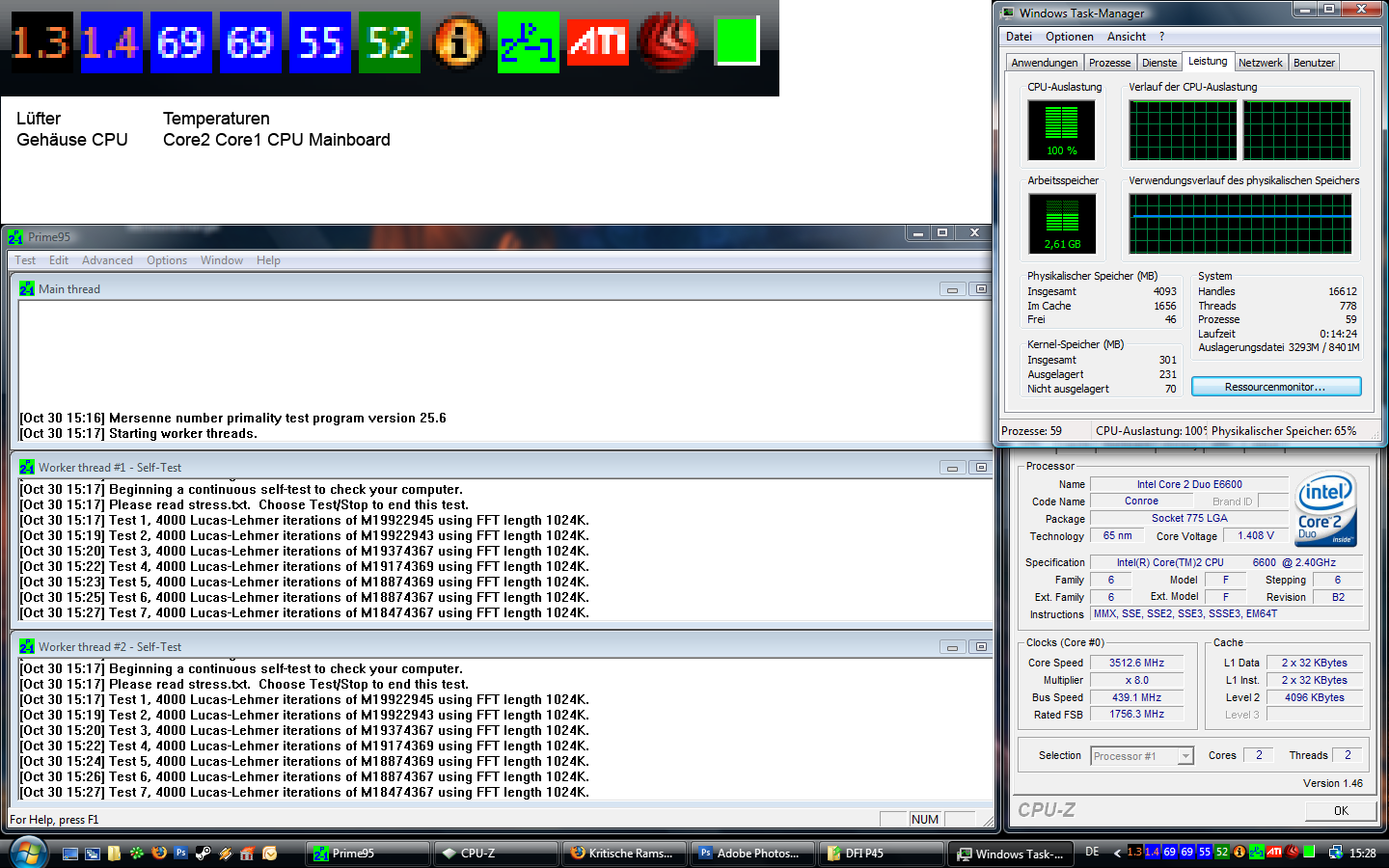Launch ICQ green flower quick launch icon
This screenshot has height=868, width=1389.
coord(137,854)
